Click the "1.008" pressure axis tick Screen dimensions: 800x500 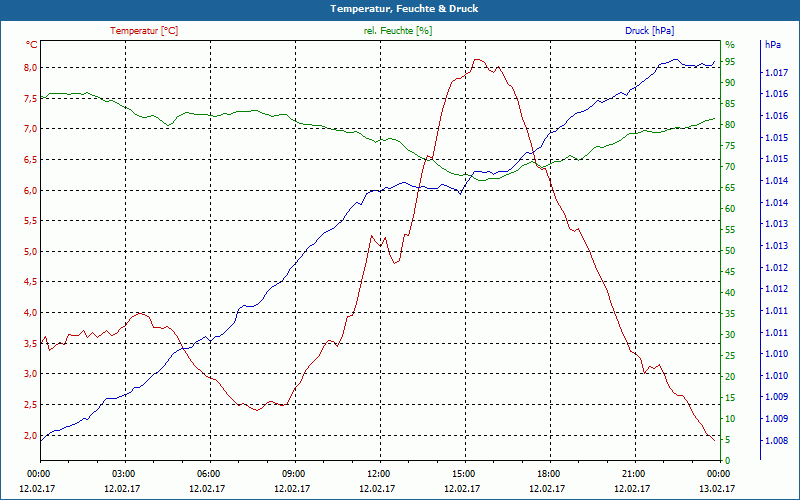point(776,441)
